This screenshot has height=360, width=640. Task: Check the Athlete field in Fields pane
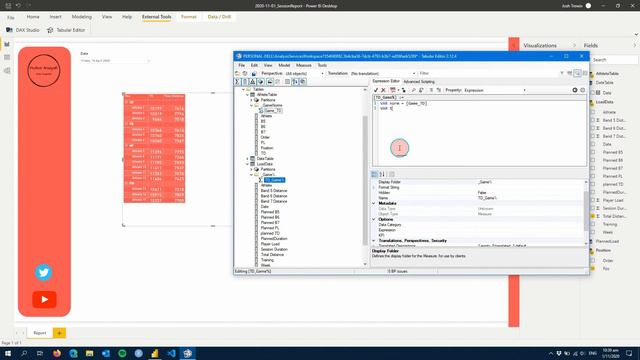(593, 112)
